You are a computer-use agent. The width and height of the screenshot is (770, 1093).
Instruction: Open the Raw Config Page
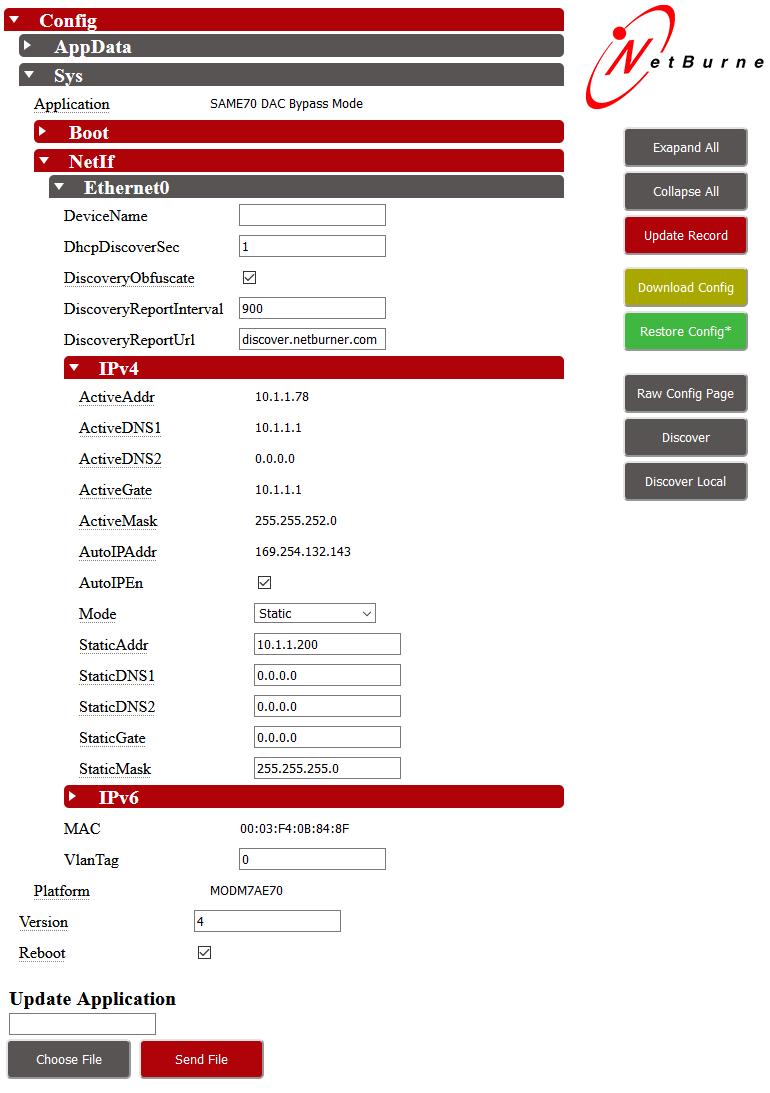(x=686, y=394)
